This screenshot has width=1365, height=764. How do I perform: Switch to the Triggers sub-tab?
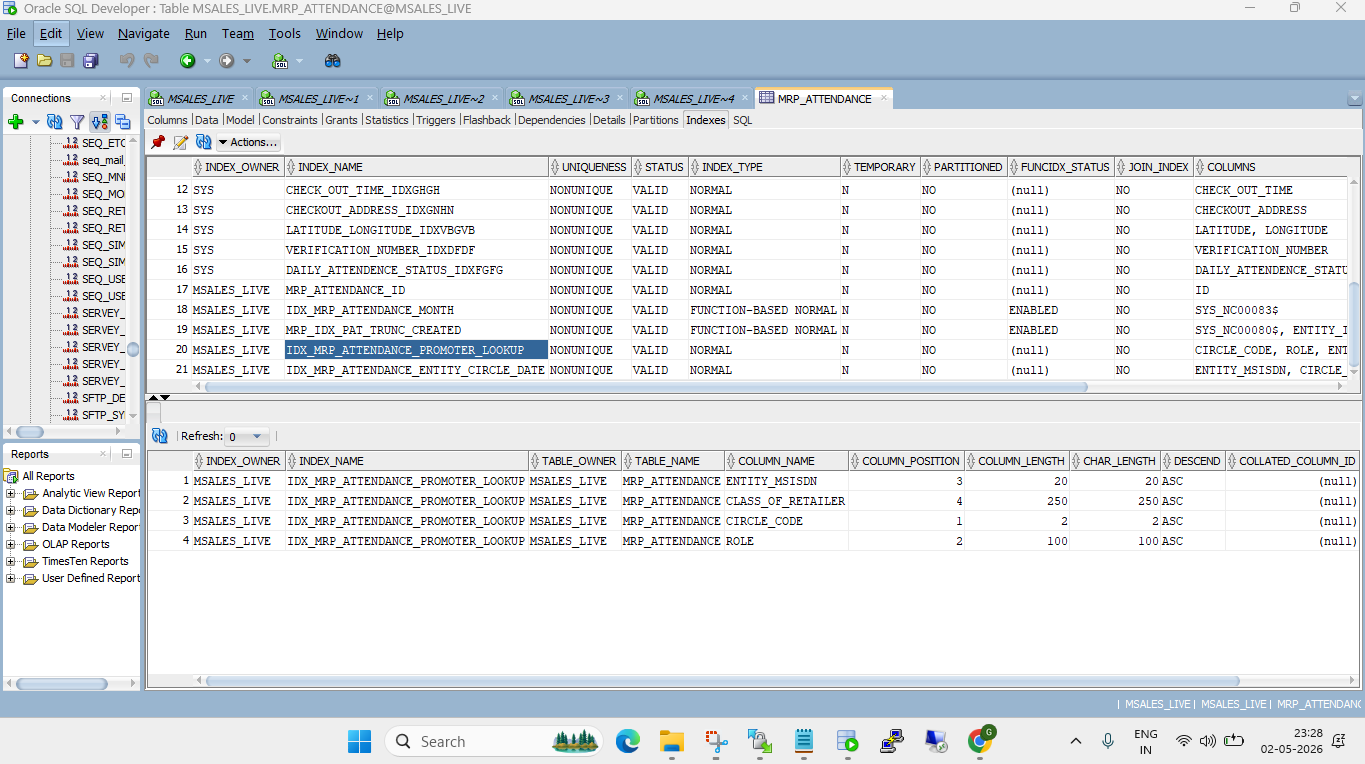tap(436, 120)
